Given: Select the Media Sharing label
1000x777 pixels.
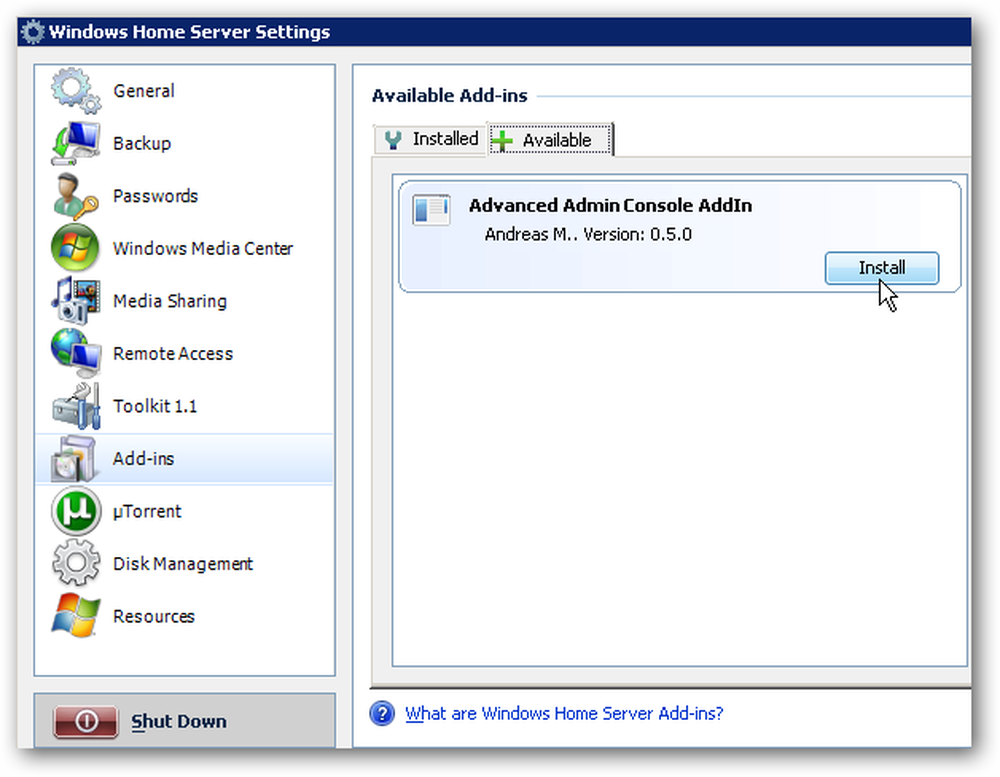Looking at the screenshot, I should (170, 301).
